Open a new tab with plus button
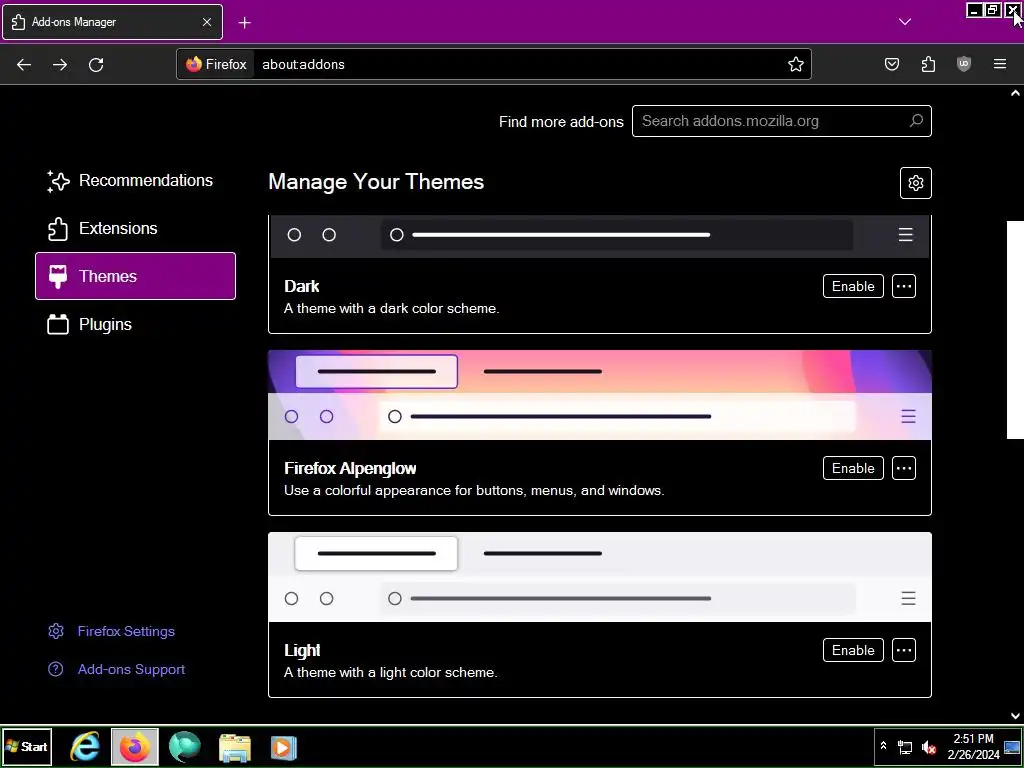The height and width of the screenshot is (768, 1024). pyautogui.click(x=244, y=23)
